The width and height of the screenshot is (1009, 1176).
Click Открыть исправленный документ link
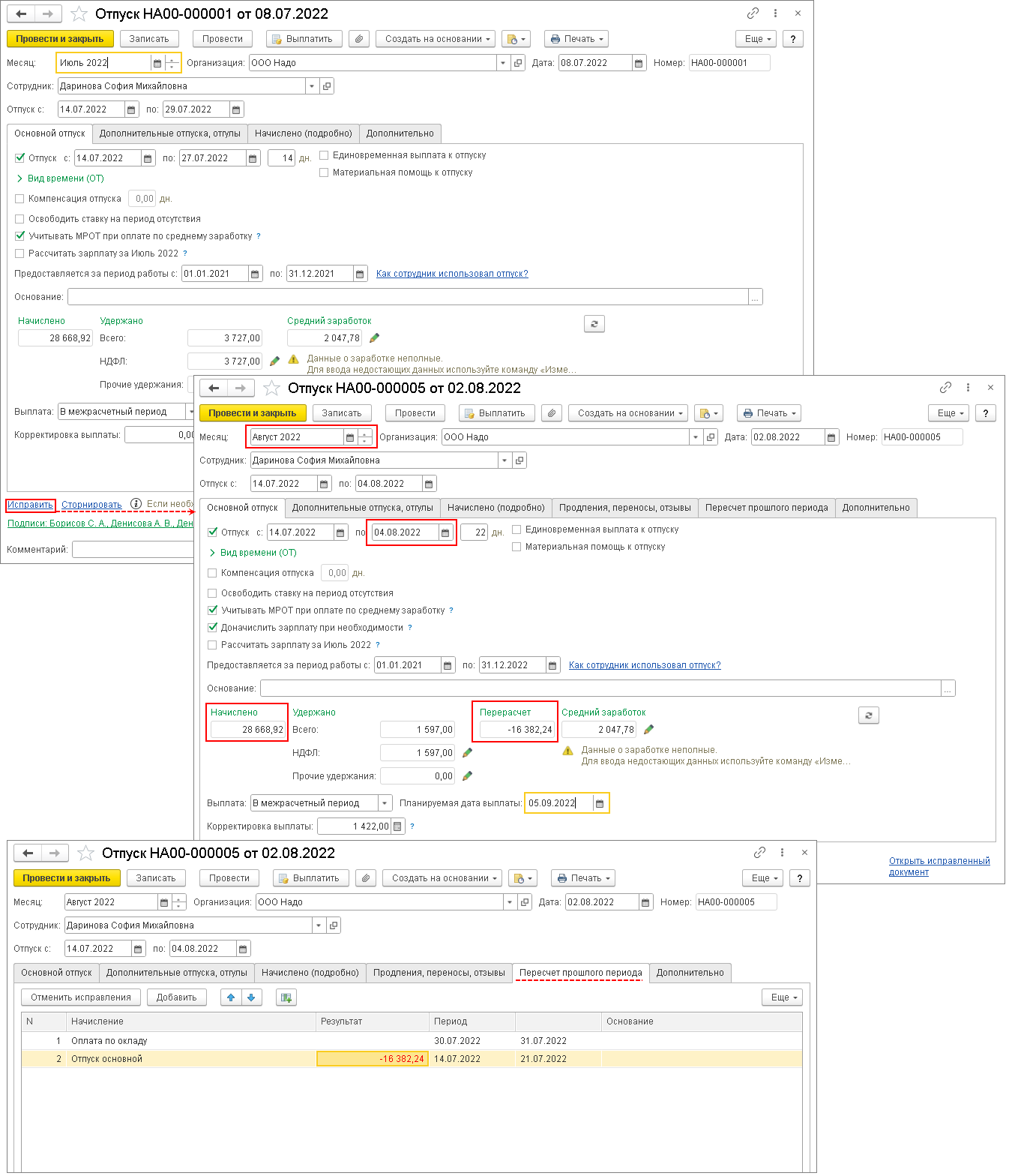click(939, 866)
